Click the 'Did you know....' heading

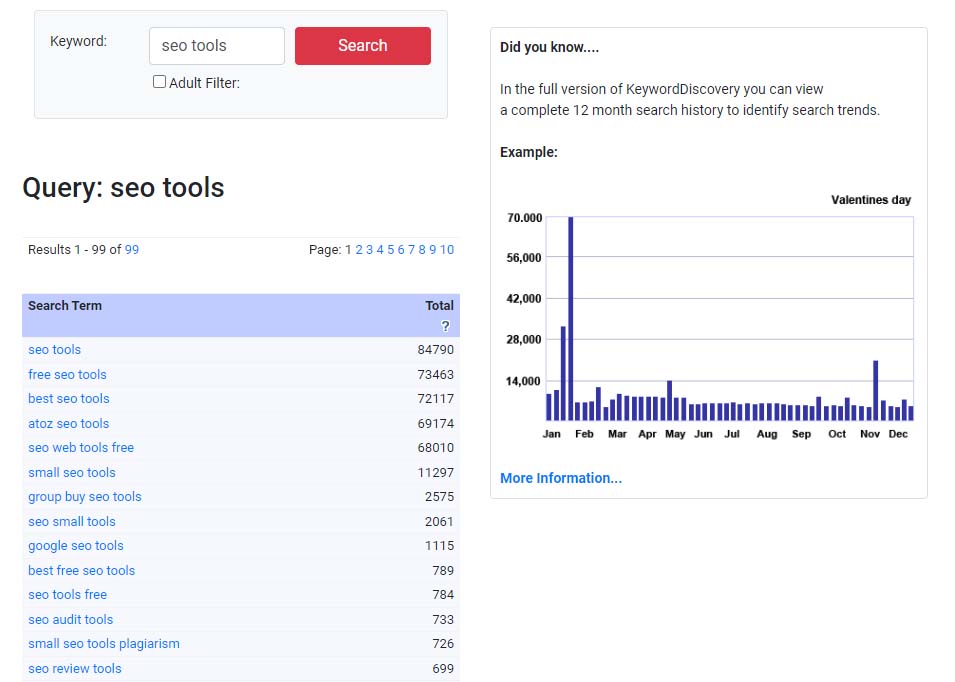549,47
